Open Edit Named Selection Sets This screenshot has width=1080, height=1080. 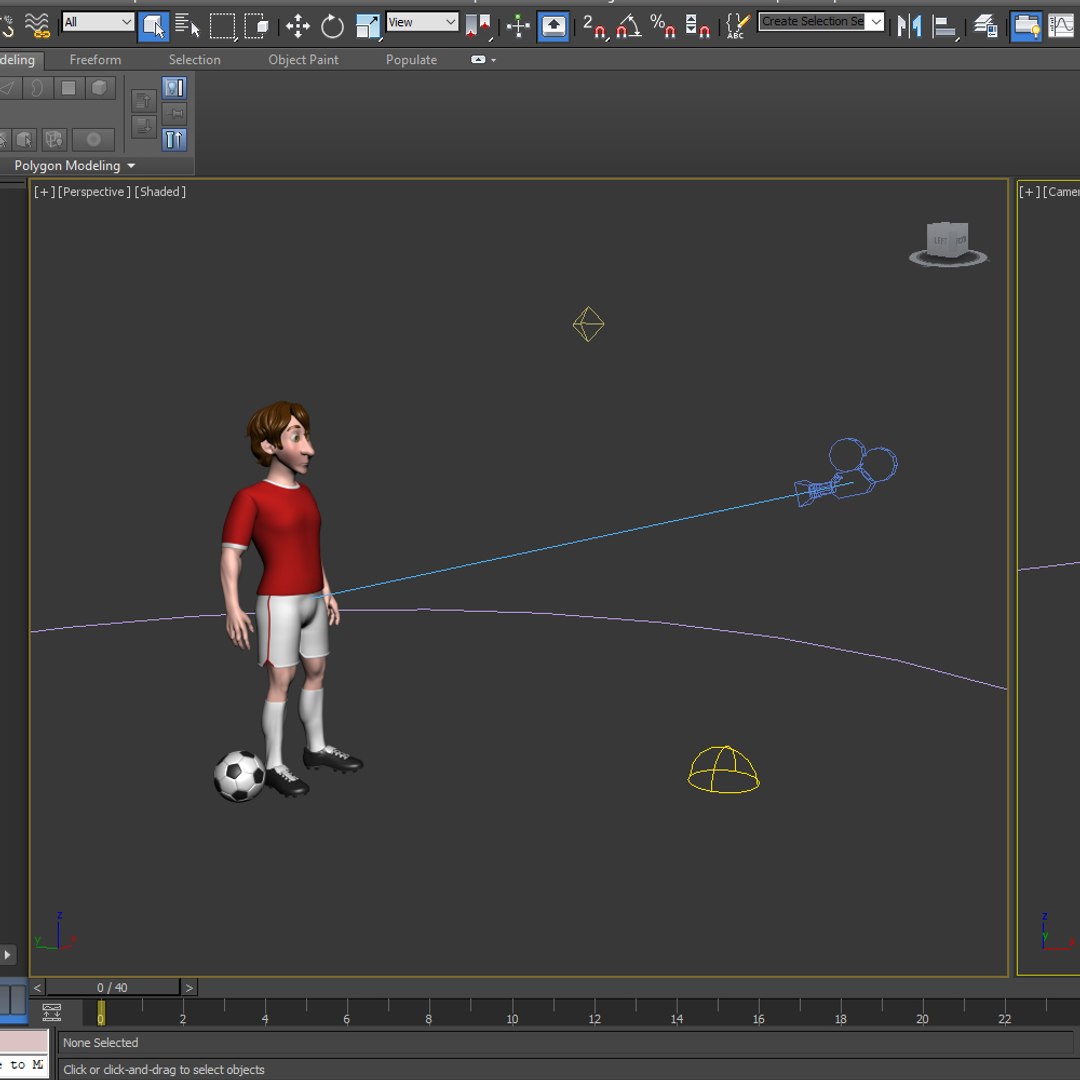click(736, 26)
